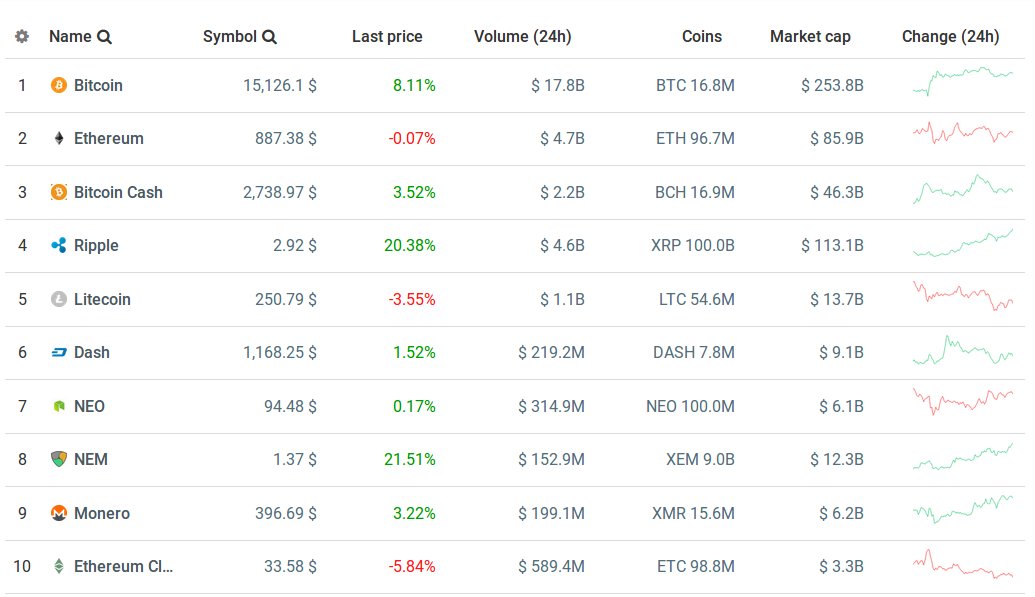The image size is (1035, 597).
Task: Open Litecoin's red 24h sparkline chart
Action: click(962, 296)
